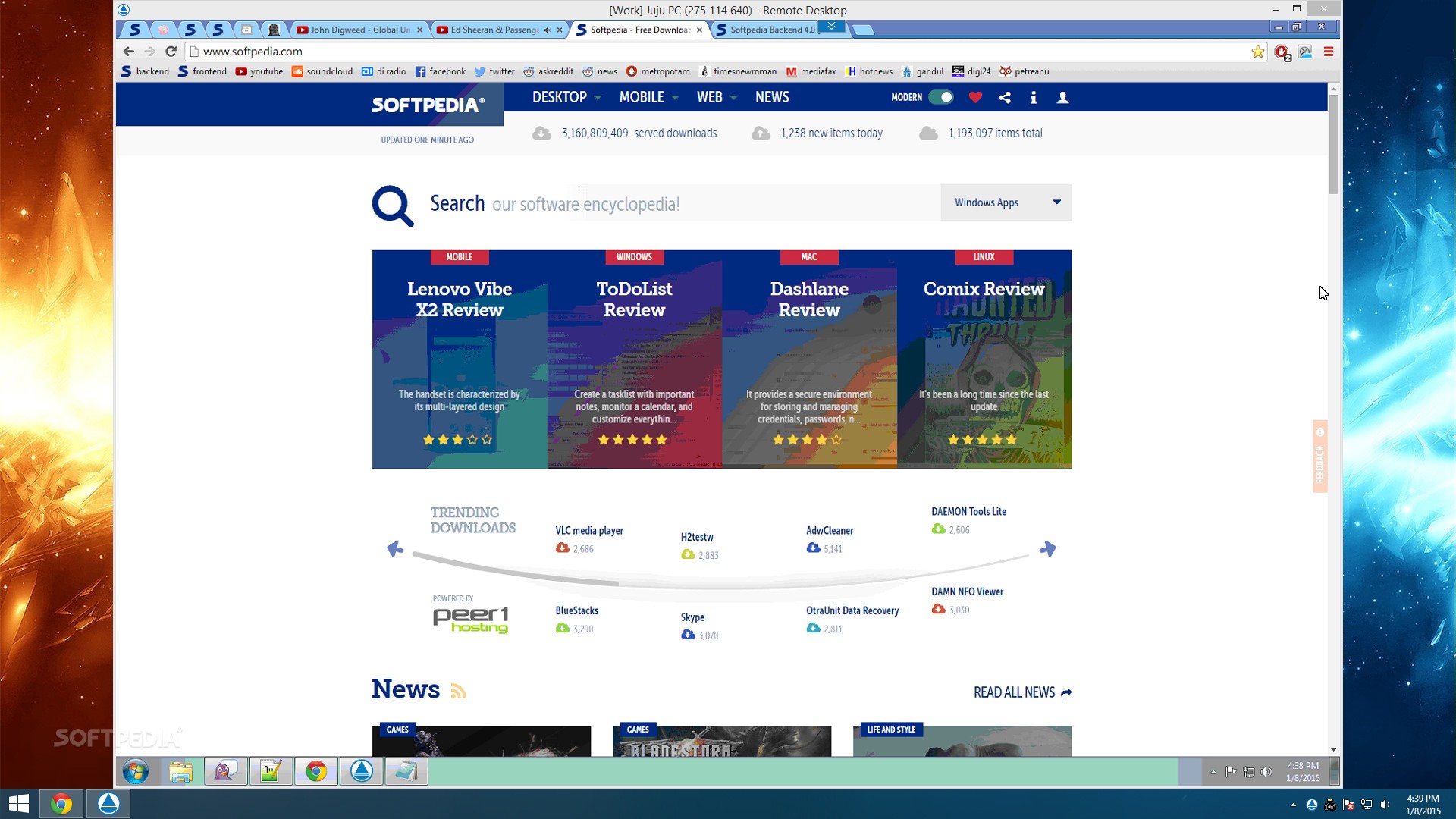Viewport: 1456px width, 819px height.
Task: Click the share icon in site header
Action: 1004,97
